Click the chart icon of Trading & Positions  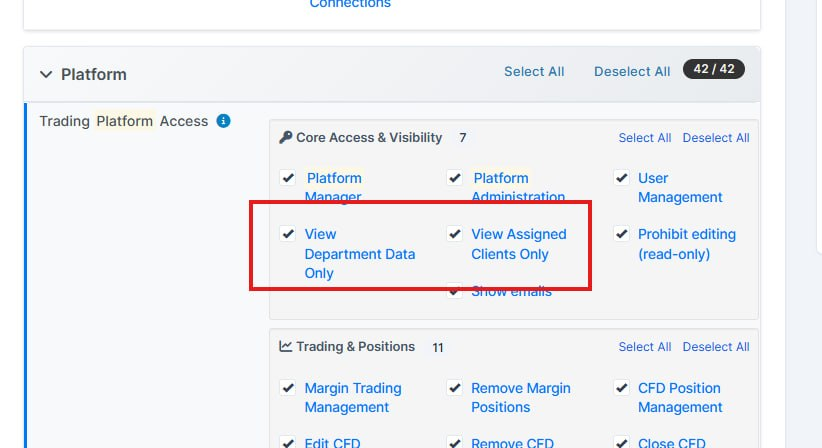[x=286, y=346]
